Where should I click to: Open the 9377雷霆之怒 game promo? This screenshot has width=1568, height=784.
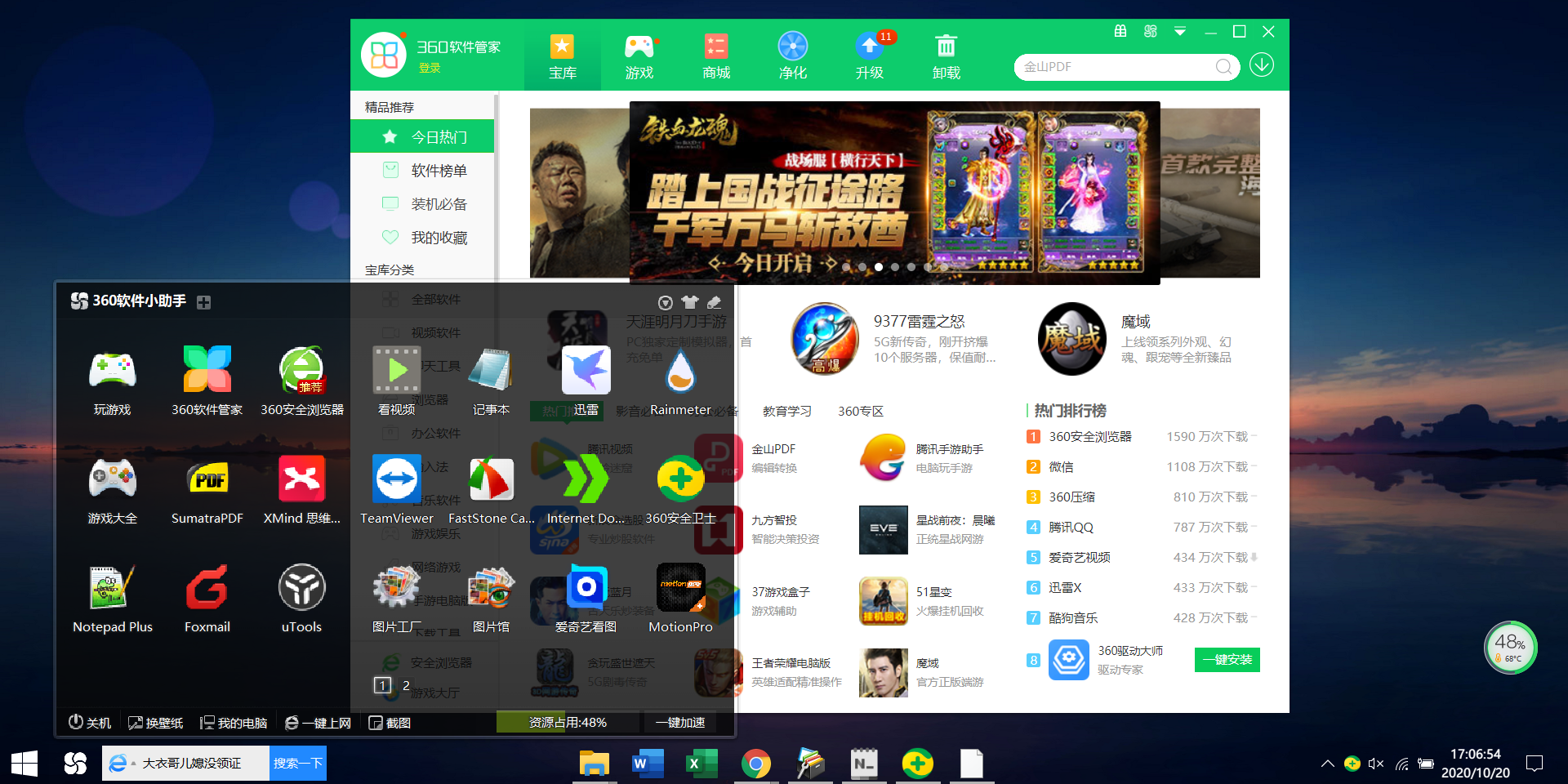[825, 339]
